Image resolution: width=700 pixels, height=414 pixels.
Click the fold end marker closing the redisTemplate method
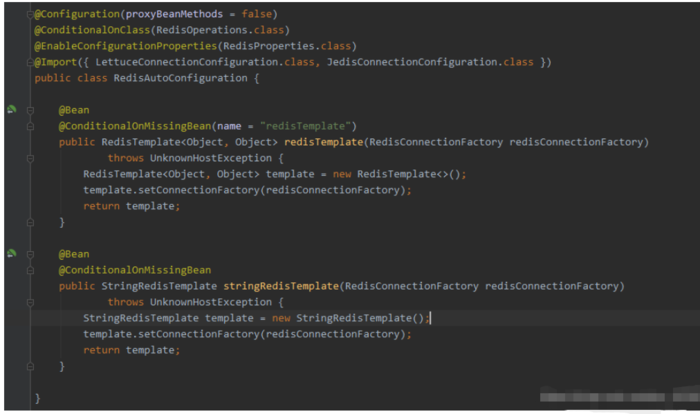click(x=30, y=222)
